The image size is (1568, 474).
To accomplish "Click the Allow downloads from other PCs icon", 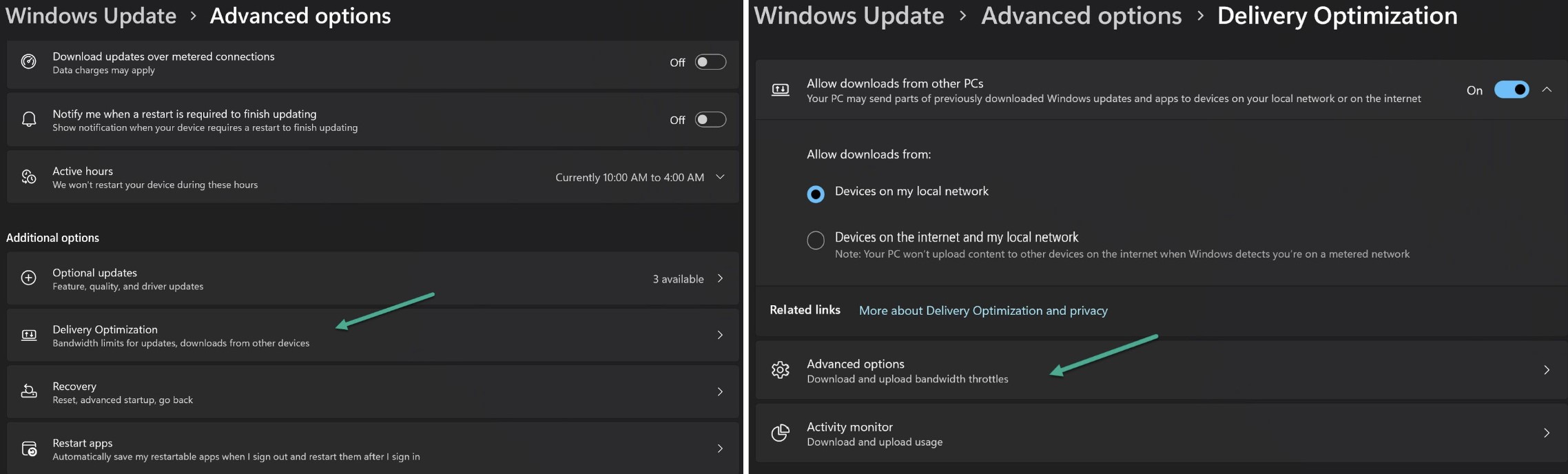I will point(780,90).
